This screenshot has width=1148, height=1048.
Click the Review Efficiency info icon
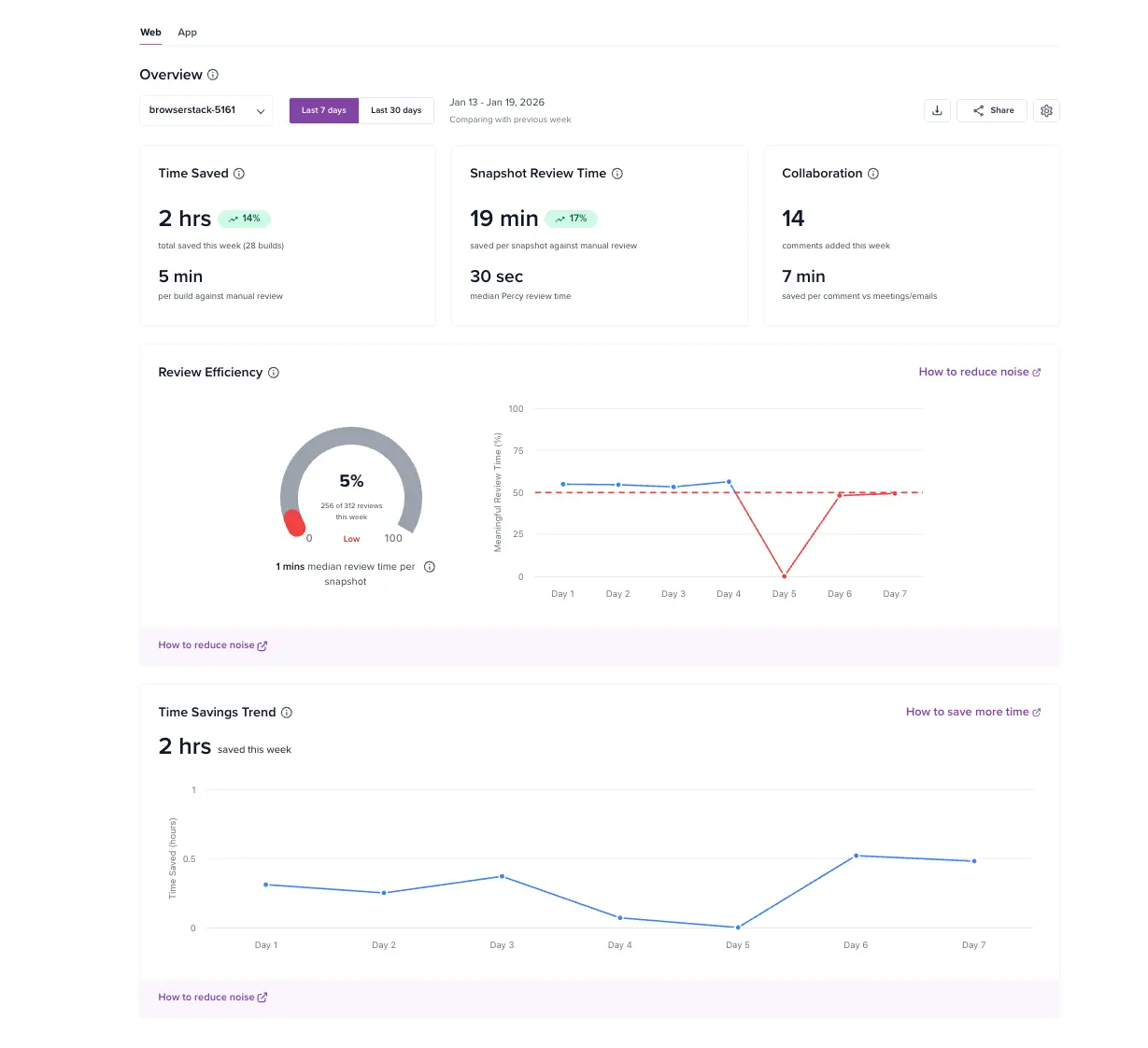[x=273, y=372]
